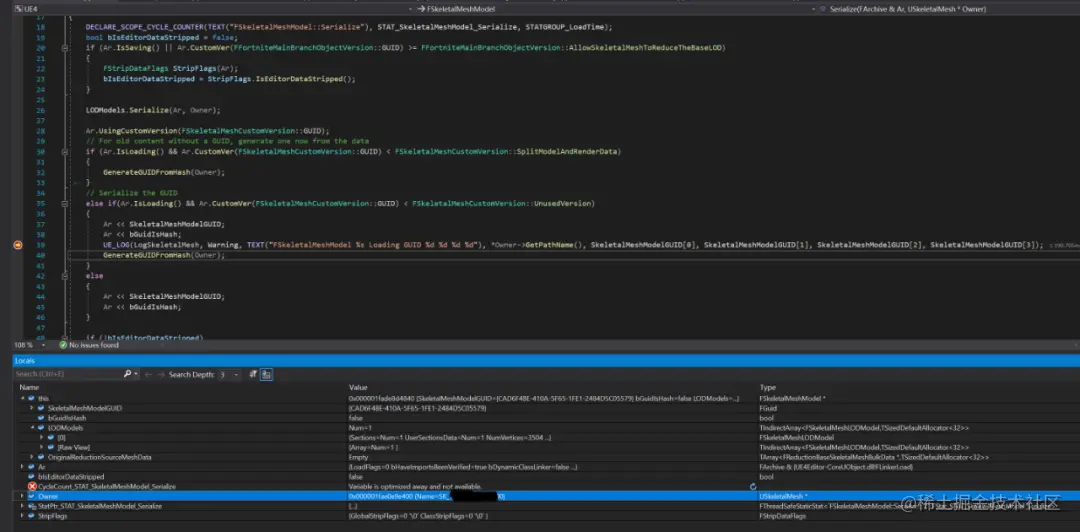This screenshot has height=532, width=1080.
Task: Click the Locals search input field
Action: click(x=69, y=374)
